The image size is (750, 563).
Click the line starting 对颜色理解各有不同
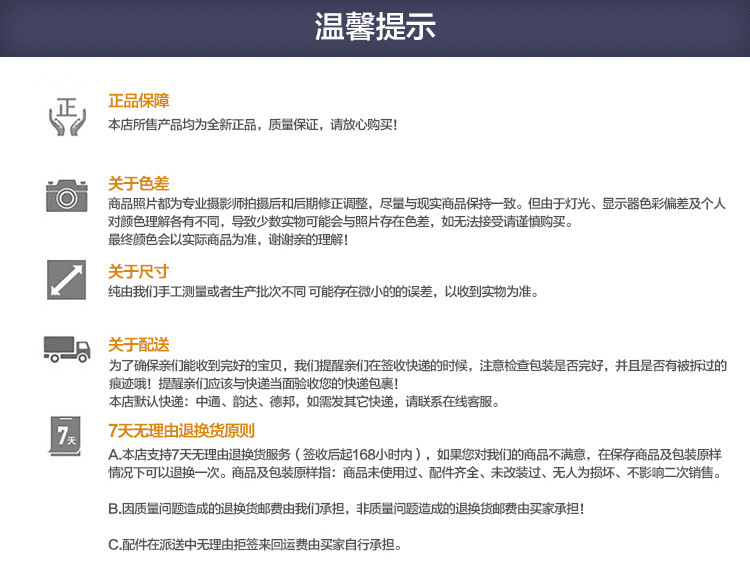click(341, 221)
